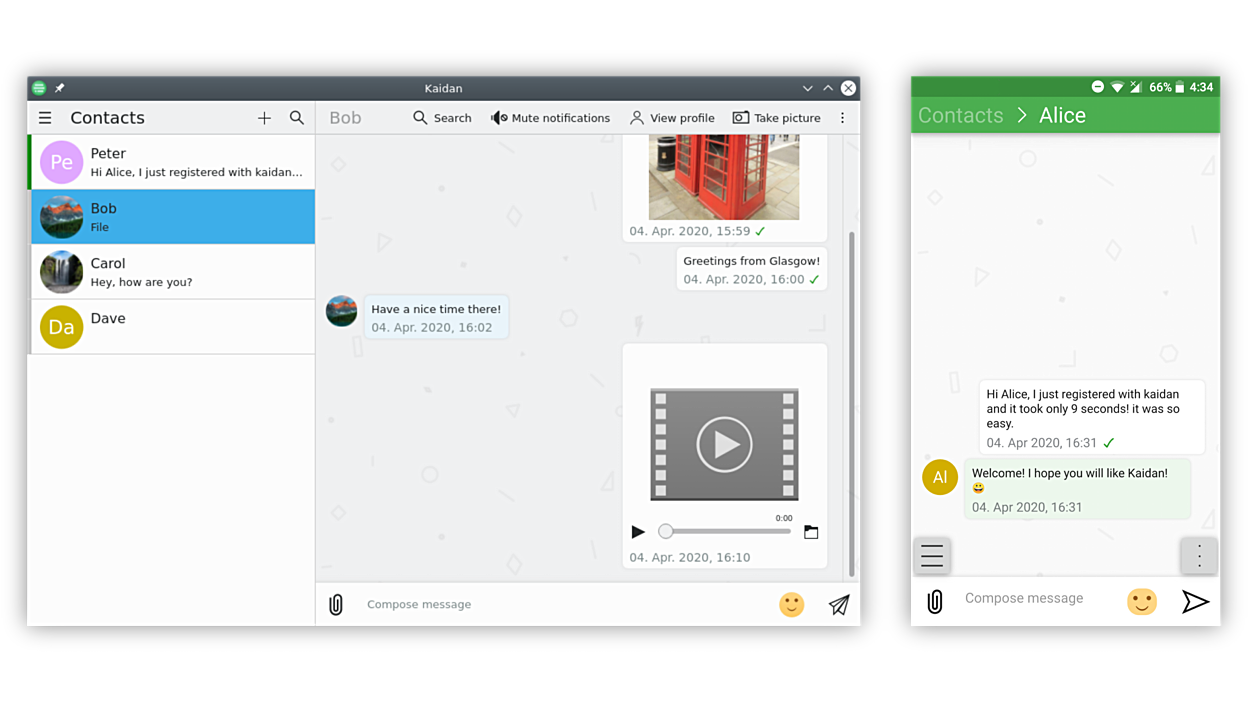Open the chat toolbar overflow menu

[842, 118]
